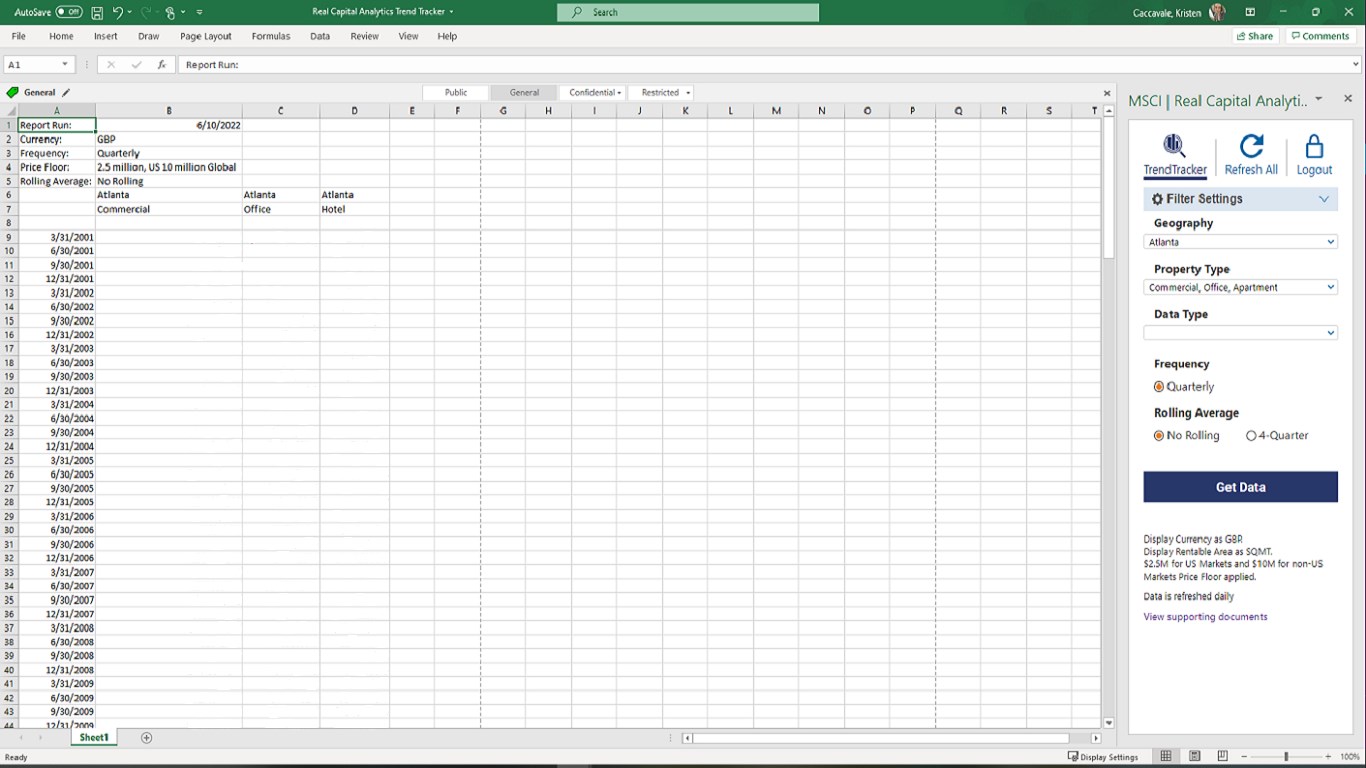Close the sensitivity label bar
Image resolution: width=1366 pixels, height=768 pixels.
tap(1107, 93)
